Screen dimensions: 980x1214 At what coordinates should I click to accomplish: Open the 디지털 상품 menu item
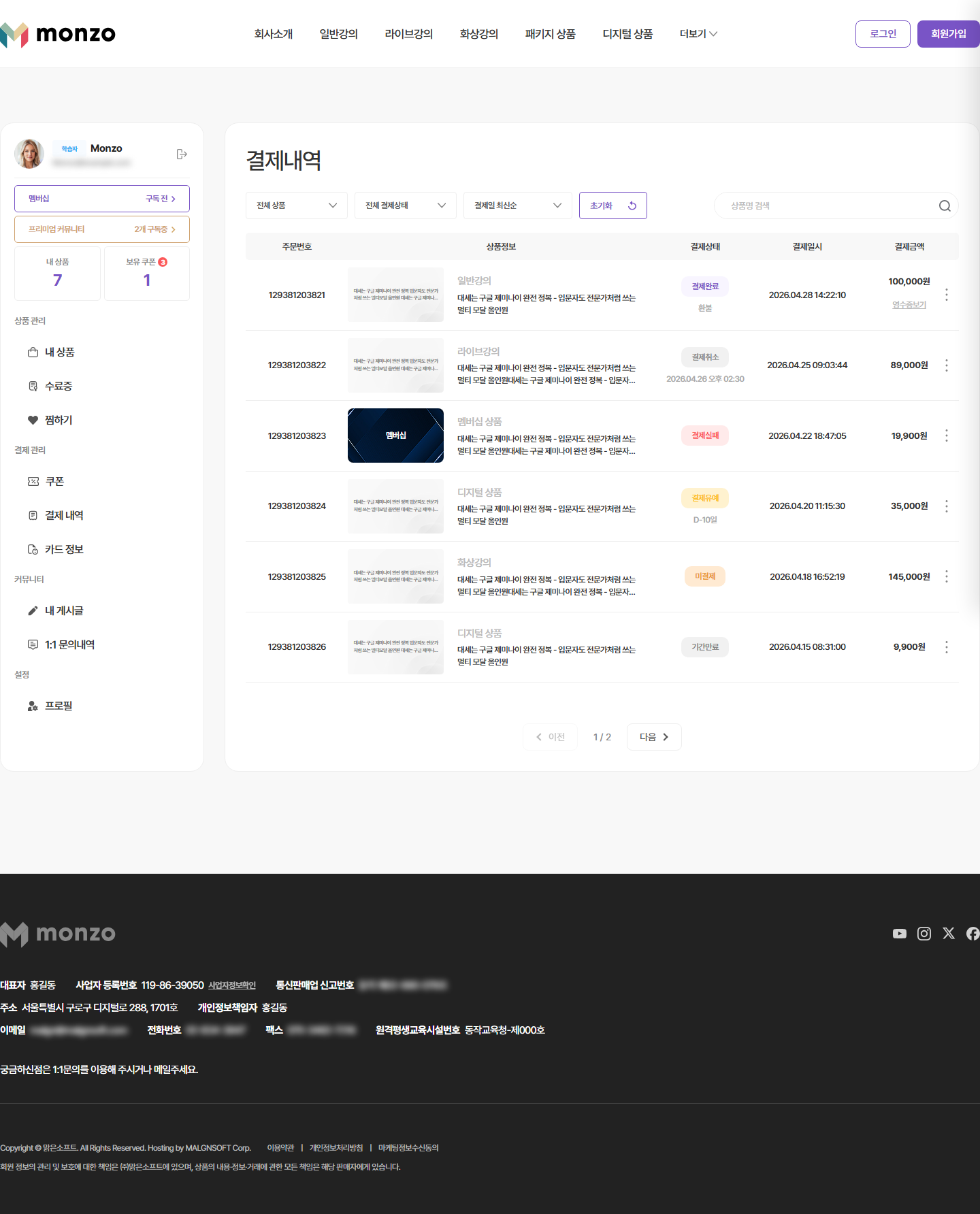(628, 34)
